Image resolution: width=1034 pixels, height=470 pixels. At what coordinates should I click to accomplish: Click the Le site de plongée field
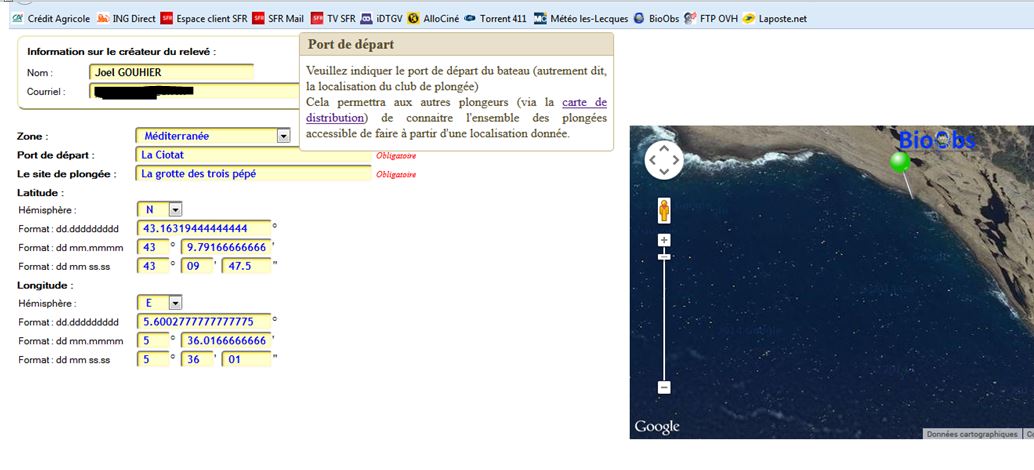[253, 174]
